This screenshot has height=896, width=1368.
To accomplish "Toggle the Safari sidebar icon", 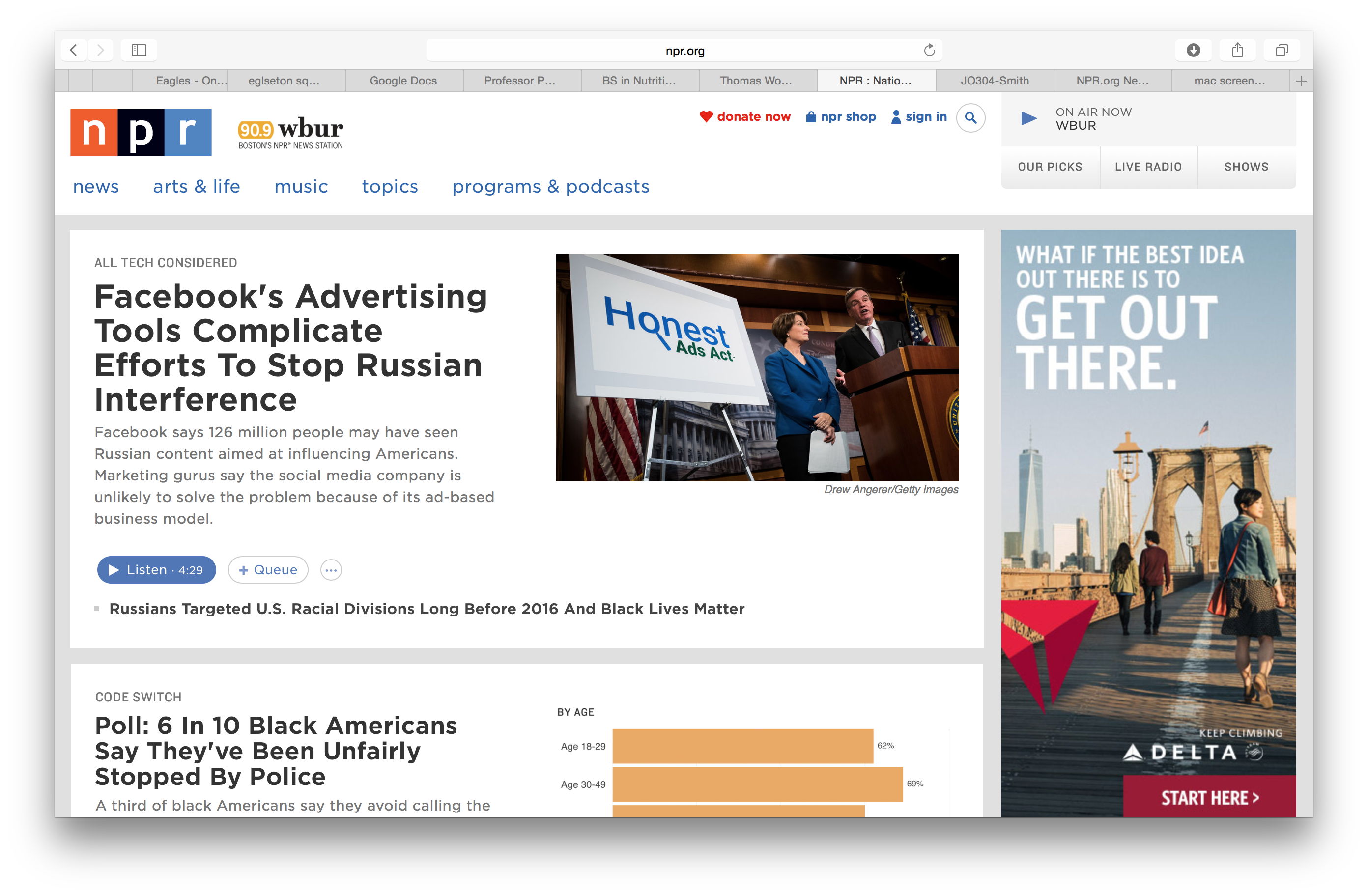I will 139,50.
